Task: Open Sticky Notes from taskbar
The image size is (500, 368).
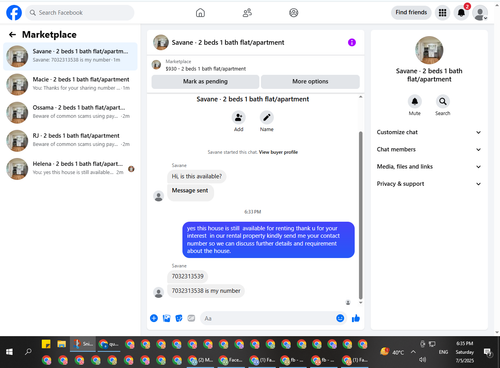Action: pyautogui.click(x=46, y=344)
